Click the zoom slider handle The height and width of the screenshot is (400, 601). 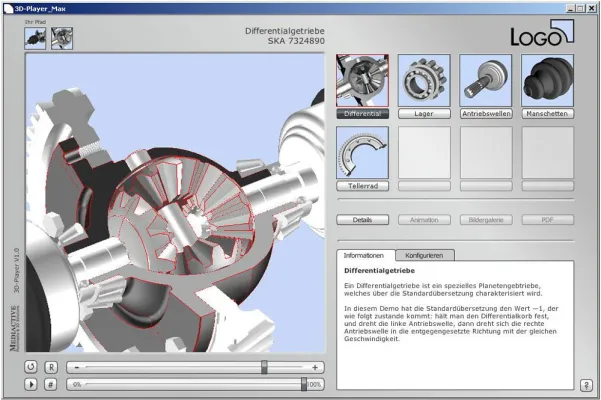click(x=264, y=367)
